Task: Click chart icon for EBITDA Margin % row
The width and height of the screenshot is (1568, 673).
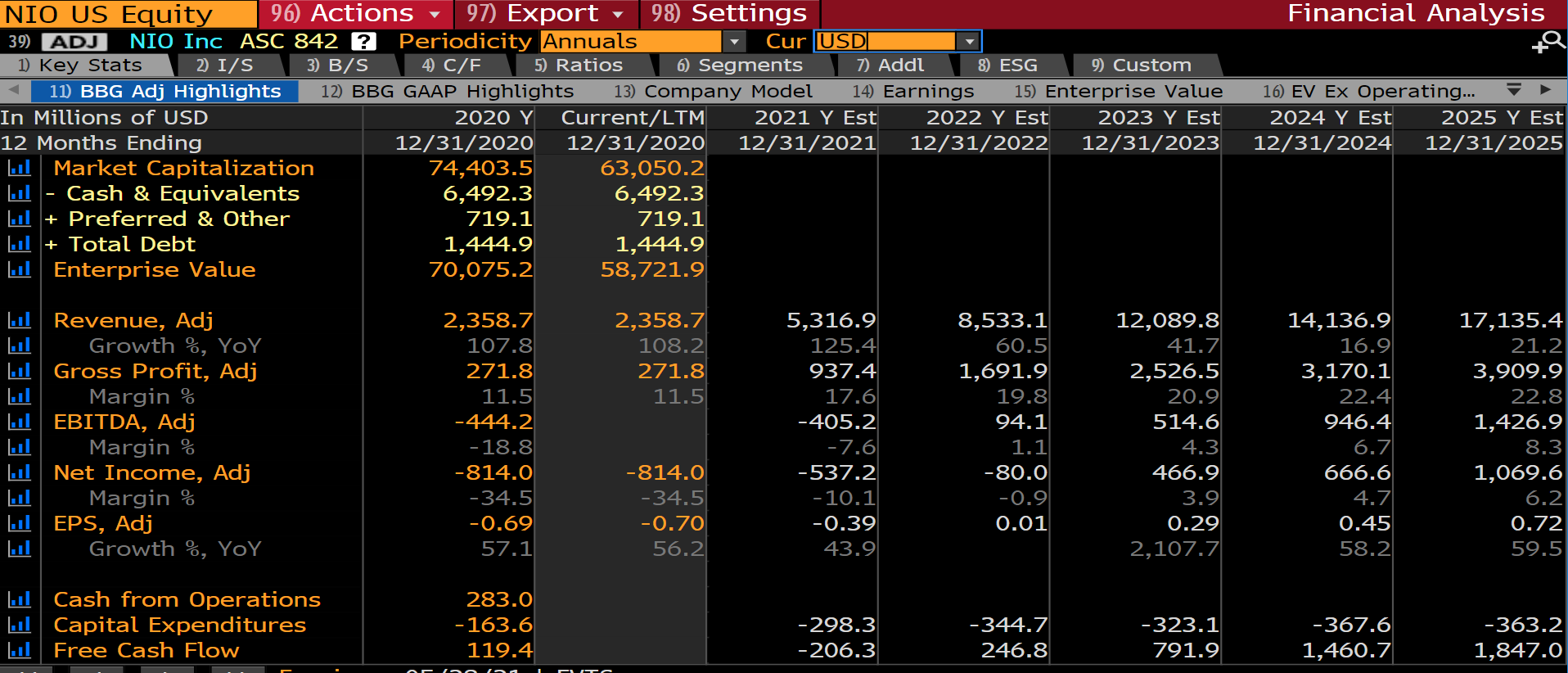Action: pos(19,447)
